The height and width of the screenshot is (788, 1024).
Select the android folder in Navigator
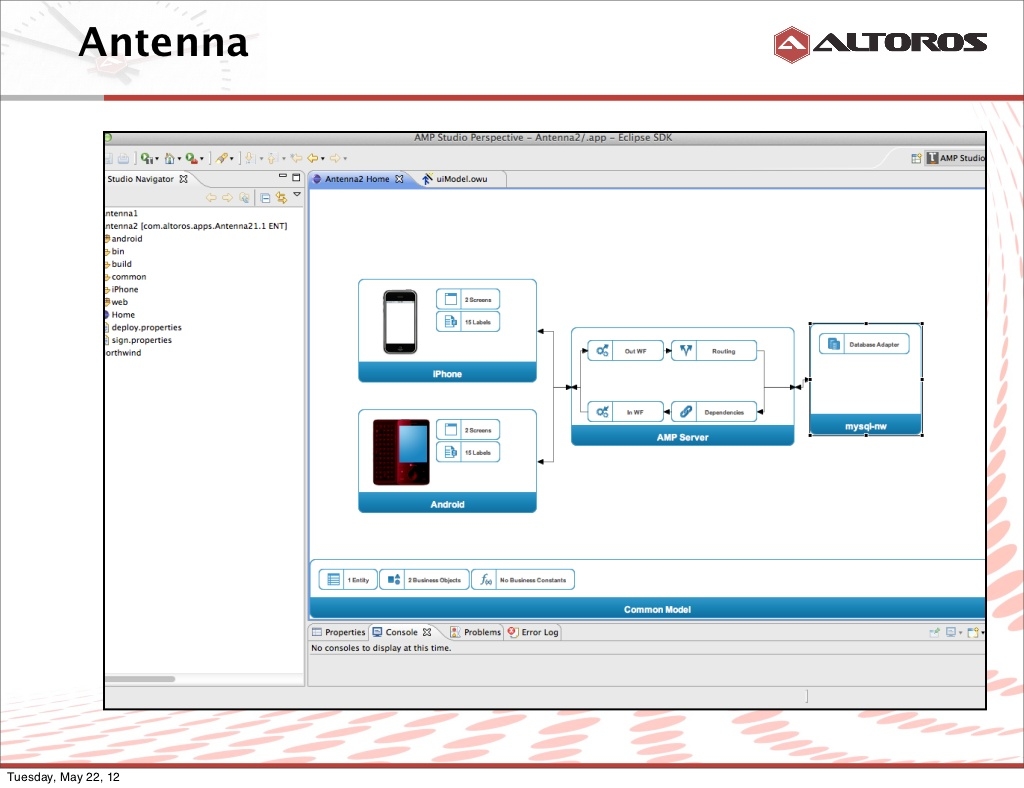126,239
